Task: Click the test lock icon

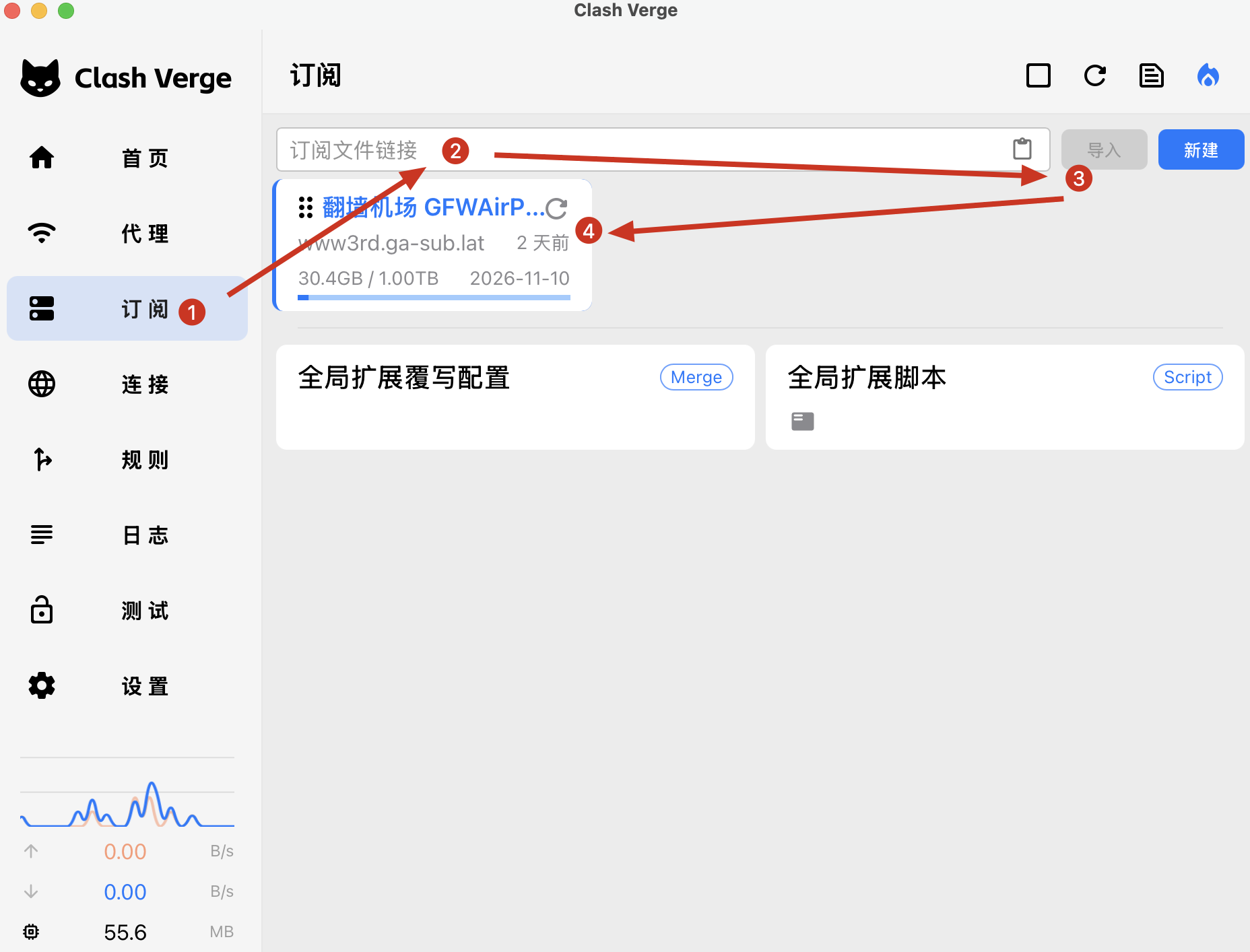Action: point(42,609)
